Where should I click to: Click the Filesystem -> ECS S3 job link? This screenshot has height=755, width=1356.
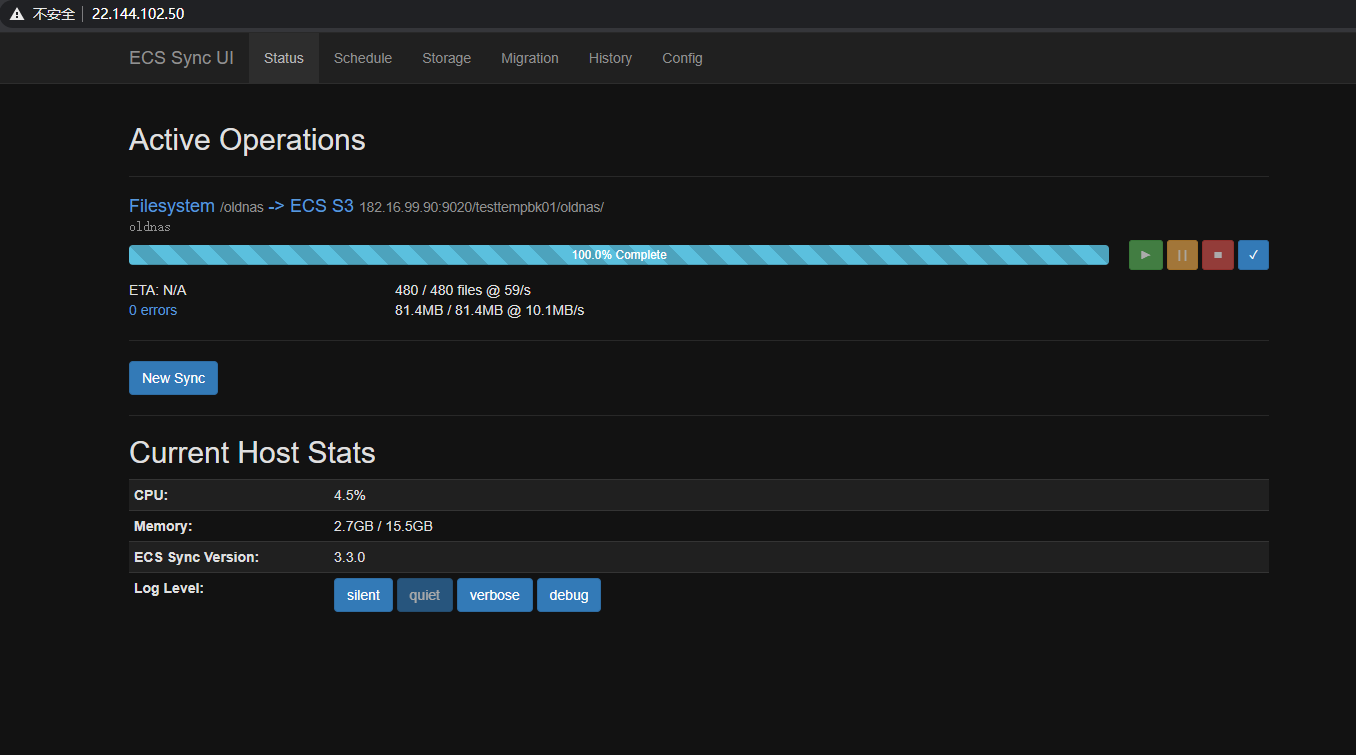point(366,206)
